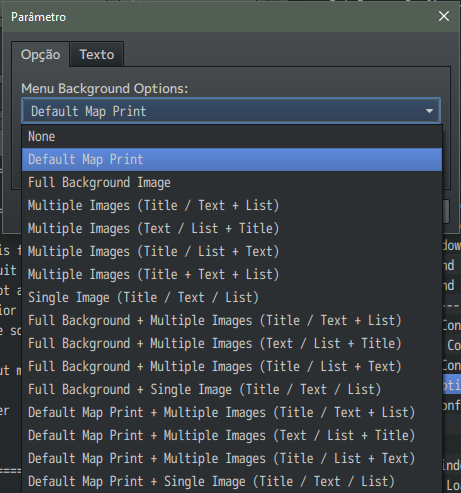
Task: Switch to the Texto tab
Action: [x=97, y=54]
